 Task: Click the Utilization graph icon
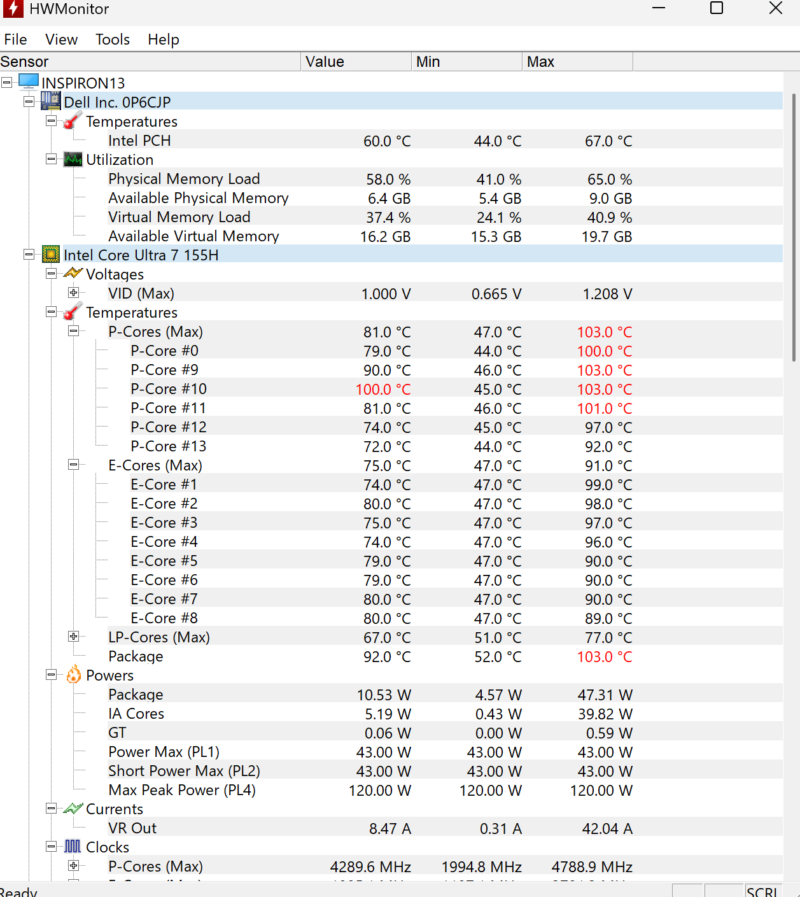point(73,160)
